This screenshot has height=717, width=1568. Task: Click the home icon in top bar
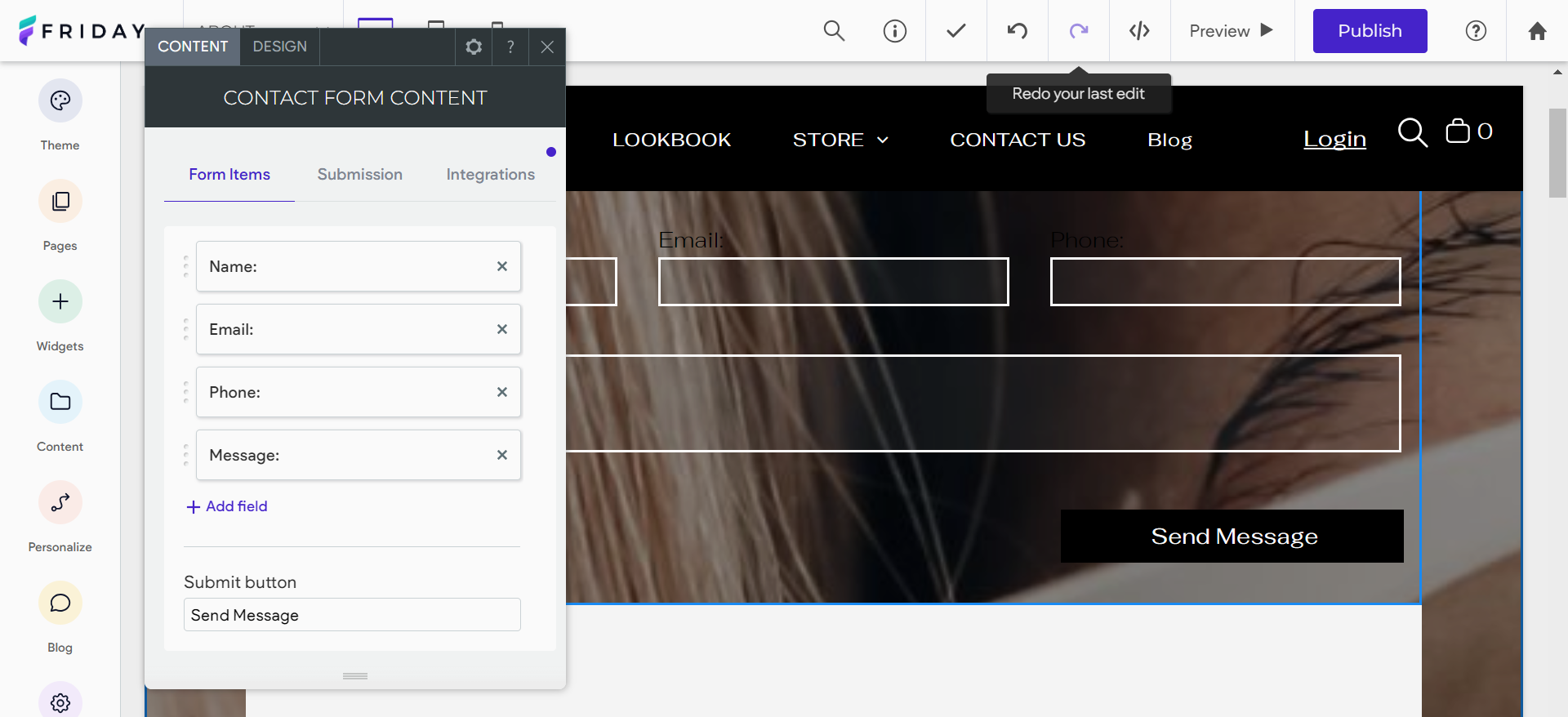click(x=1537, y=31)
